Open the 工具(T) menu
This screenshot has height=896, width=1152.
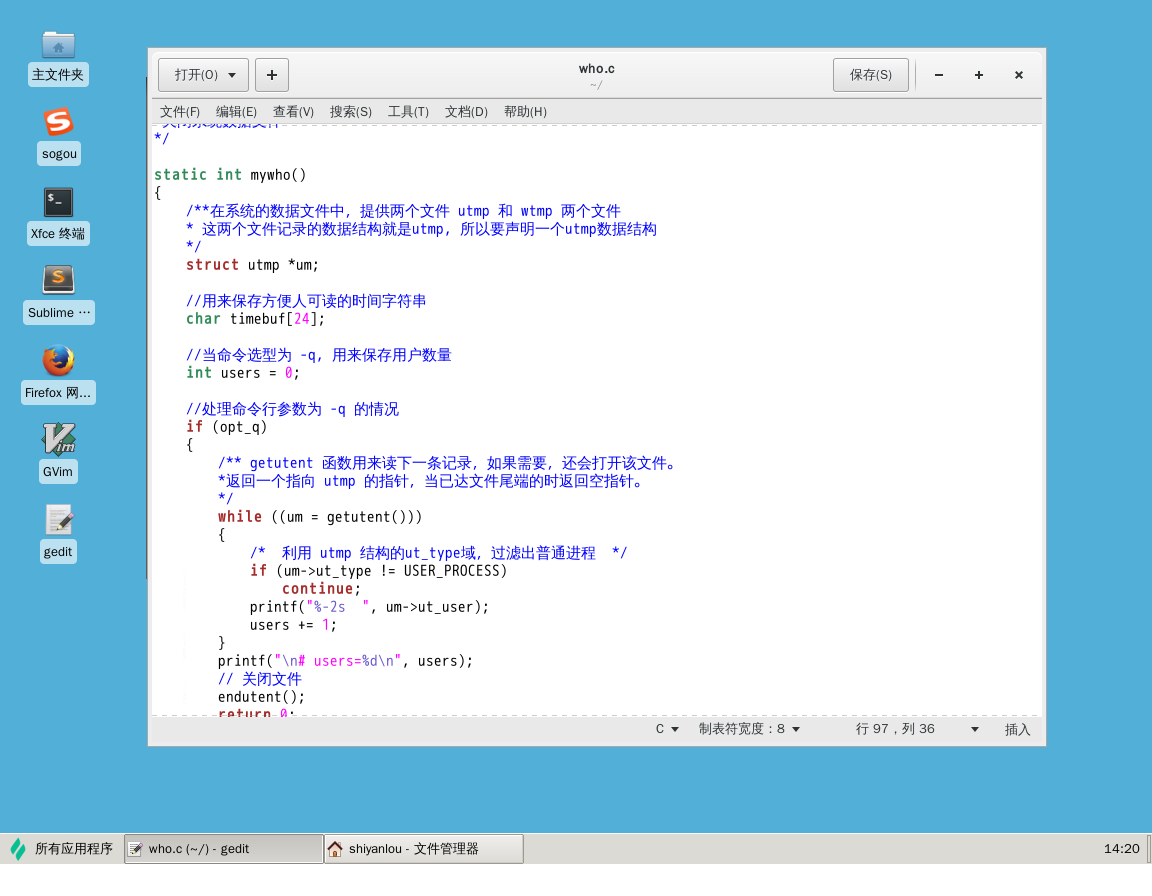407,111
